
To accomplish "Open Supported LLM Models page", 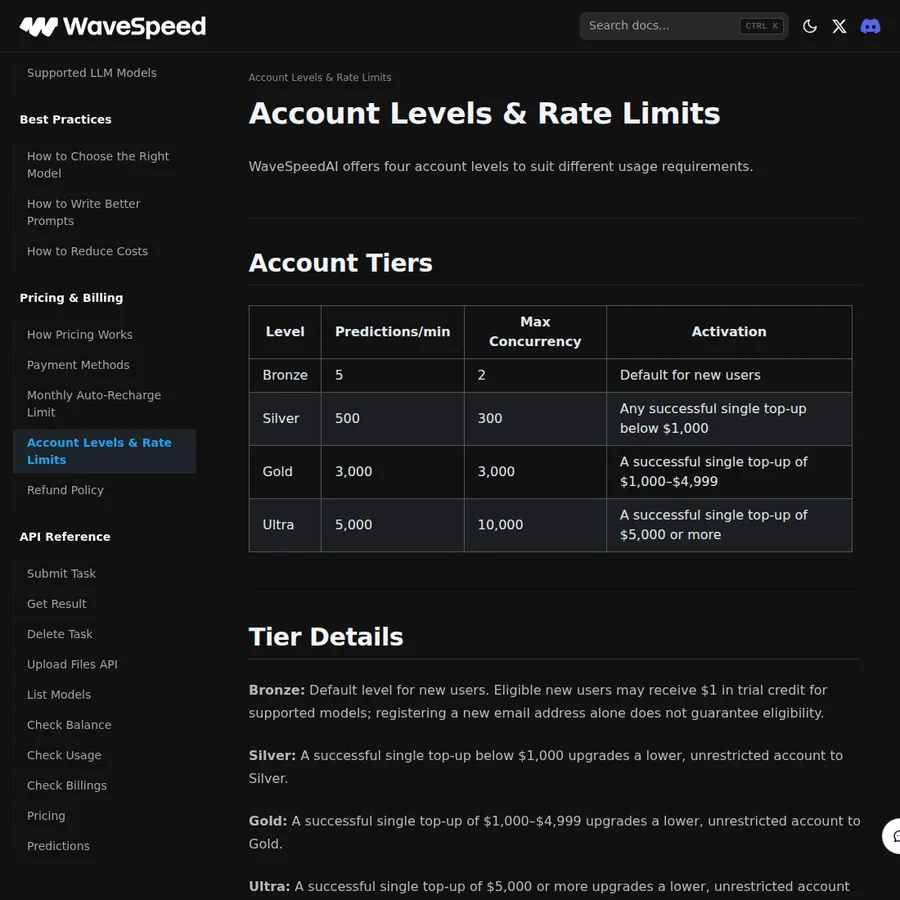I will tap(92, 73).
